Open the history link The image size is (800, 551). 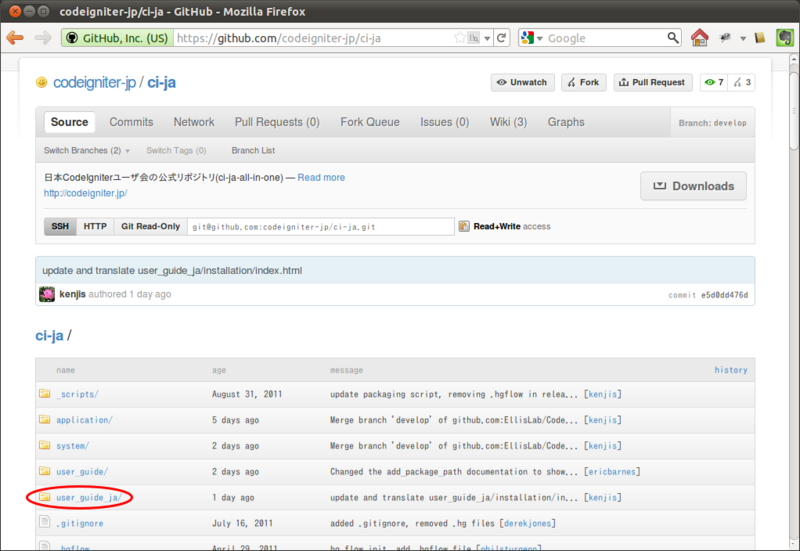point(731,370)
